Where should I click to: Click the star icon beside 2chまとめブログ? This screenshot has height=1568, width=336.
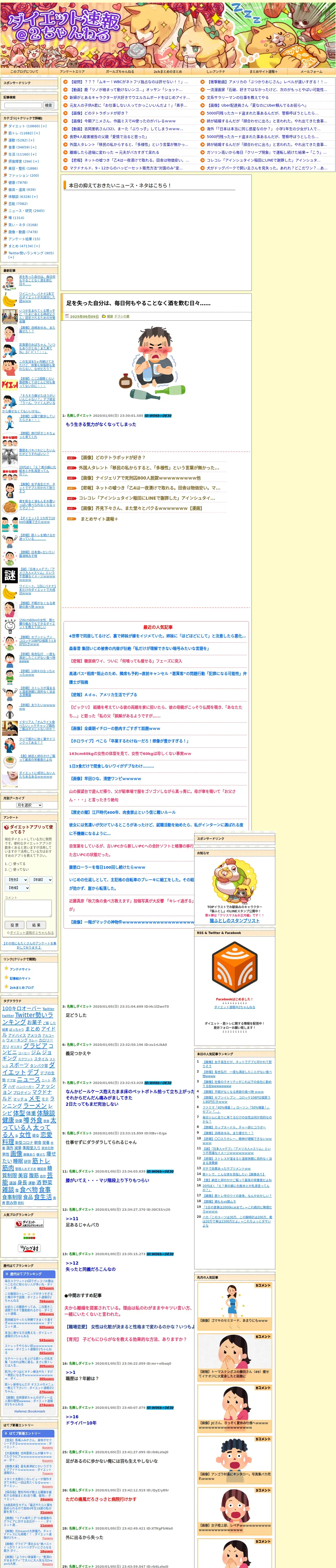[6, 987]
